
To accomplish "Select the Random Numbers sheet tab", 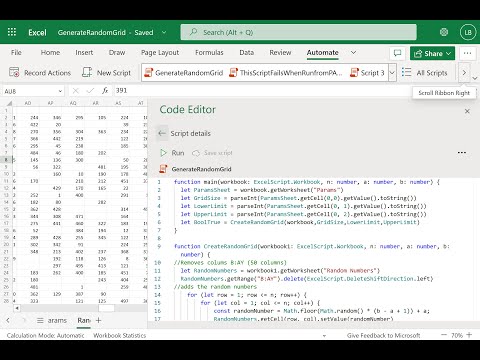I will click(84, 320).
